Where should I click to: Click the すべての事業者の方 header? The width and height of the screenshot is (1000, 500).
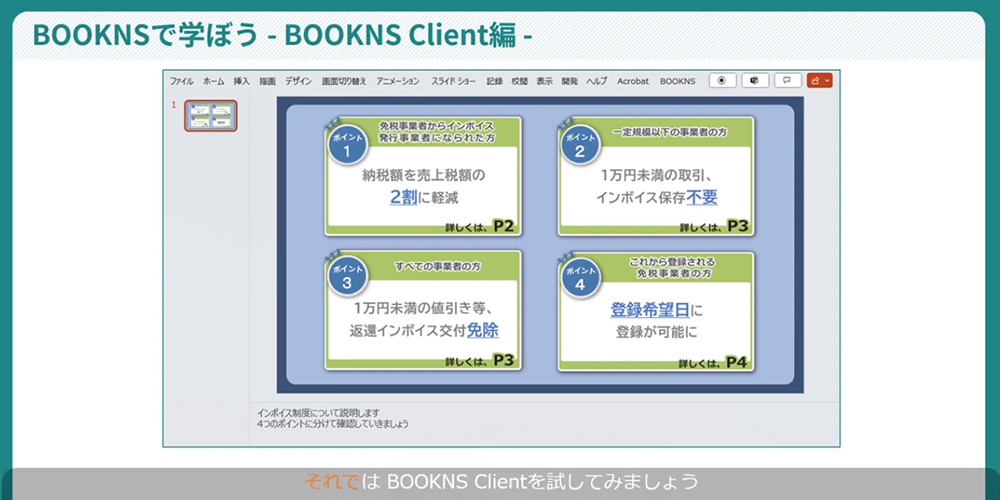pyautogui.click(x=438, y=267)
